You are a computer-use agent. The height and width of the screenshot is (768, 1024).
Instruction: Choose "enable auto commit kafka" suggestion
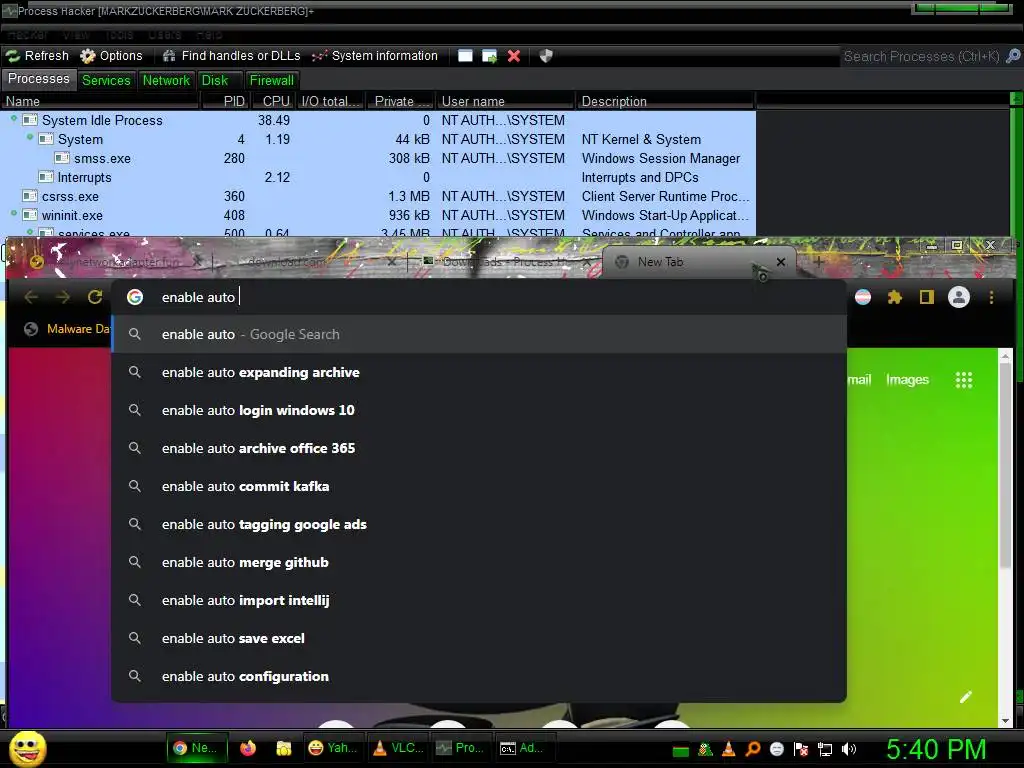(x=479, y=487)
